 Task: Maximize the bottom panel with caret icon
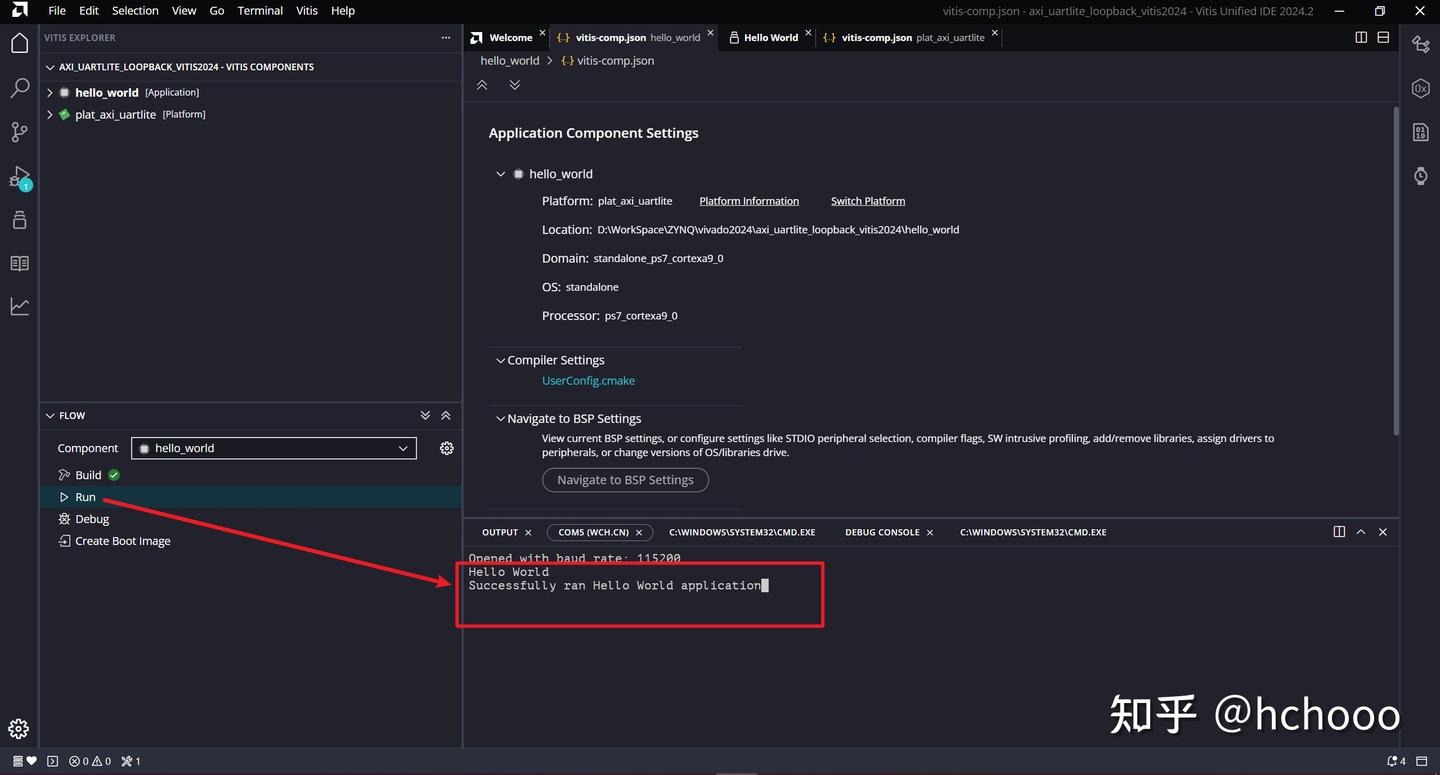[1361, 532]
